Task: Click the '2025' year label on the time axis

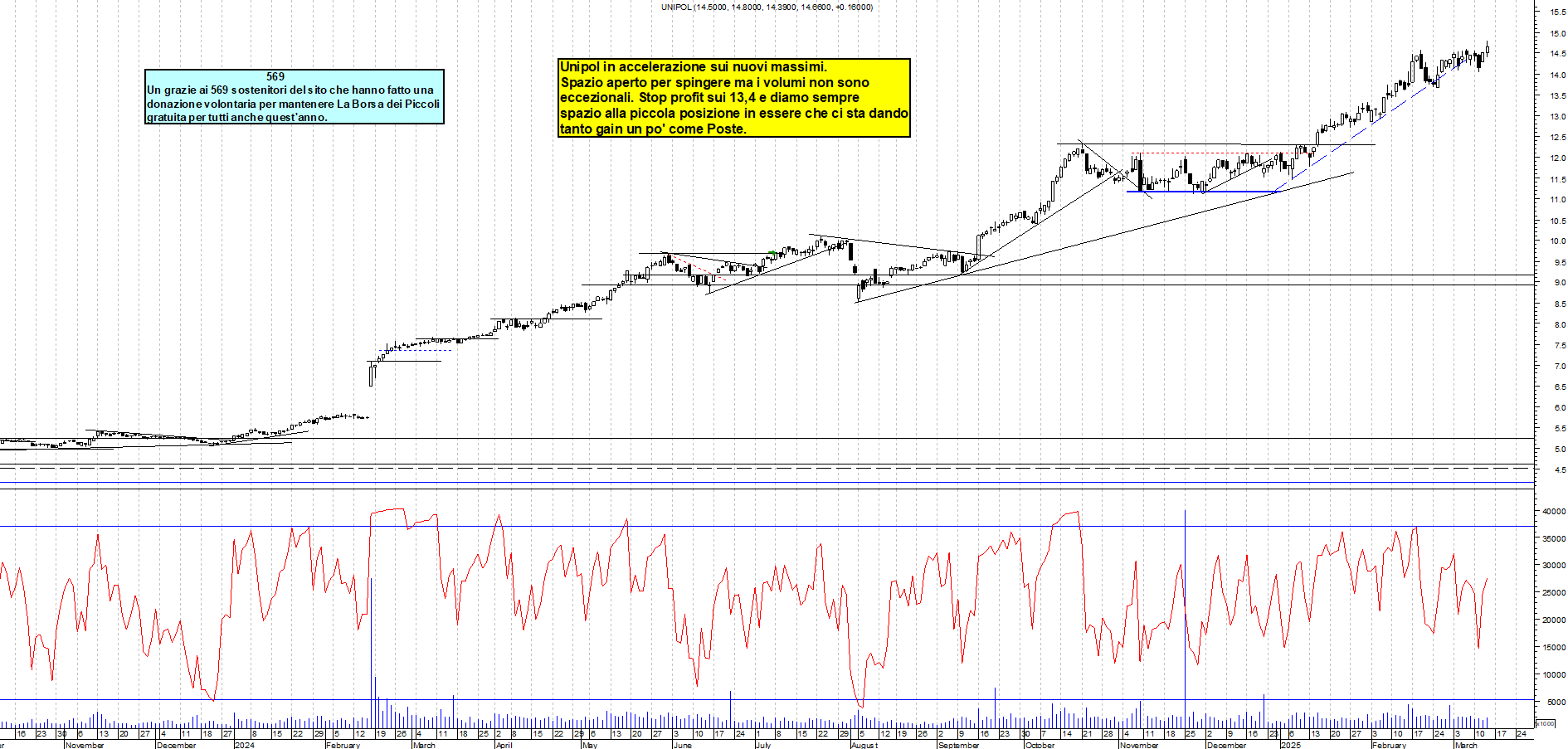Action: 1291,745
